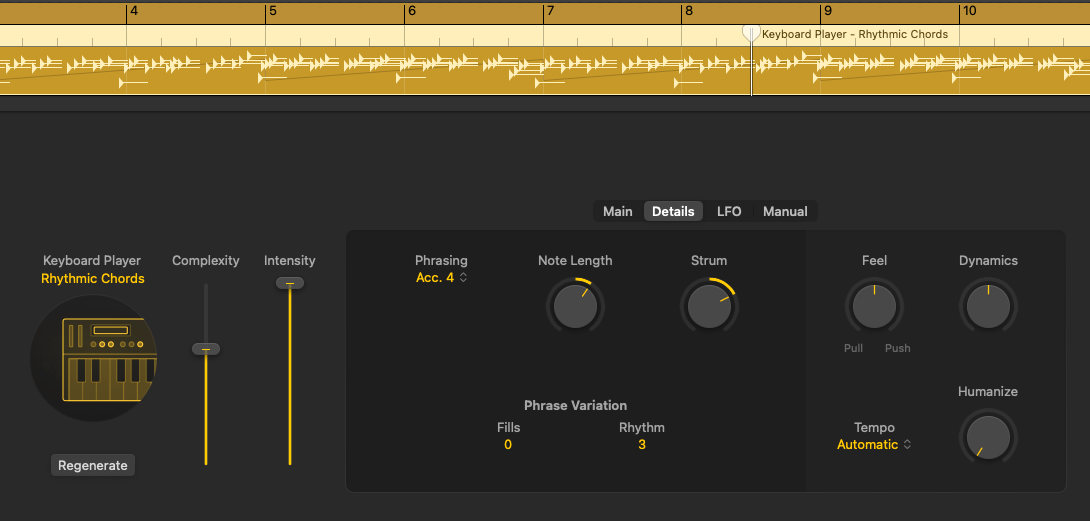
Task: Click the Humanize knob
Action: tap(988, 437)
